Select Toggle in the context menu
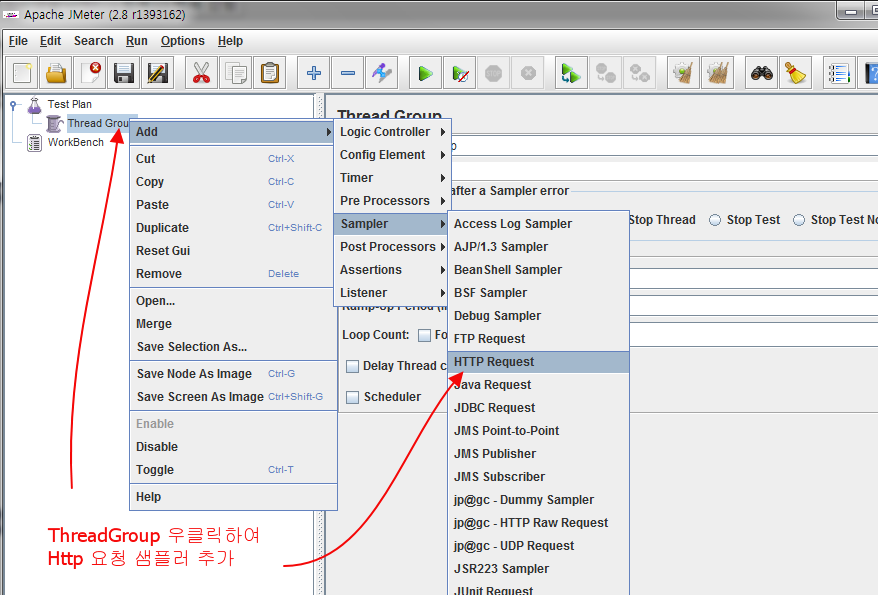Viewport: 878px width, 595px height. 232,470
